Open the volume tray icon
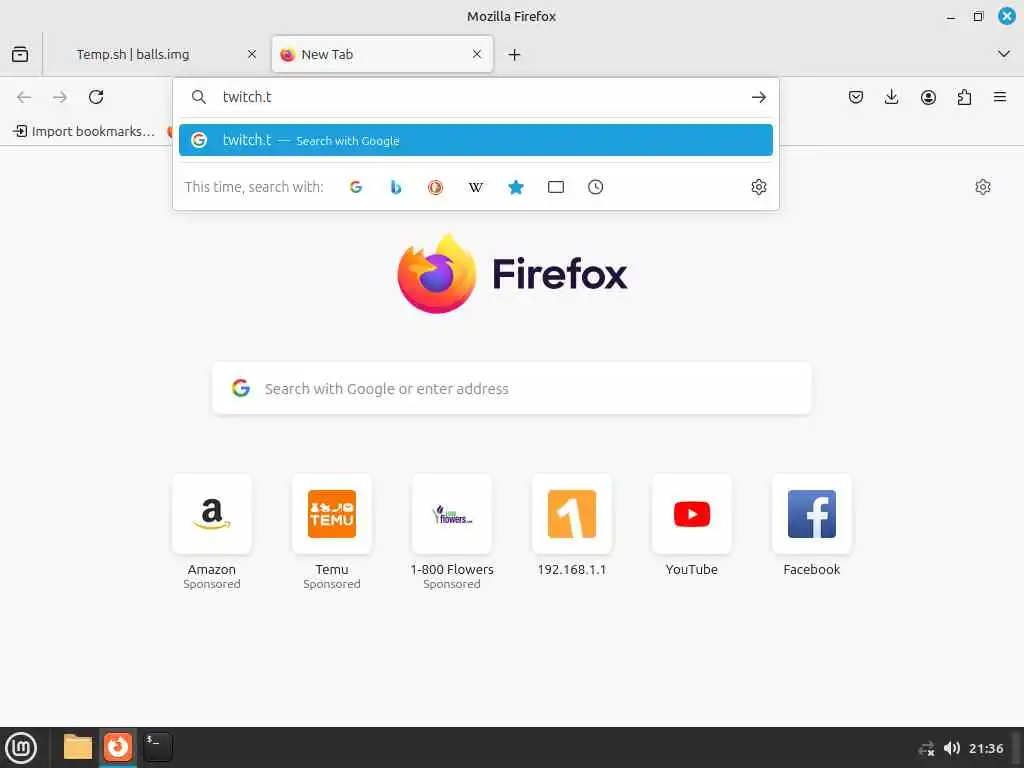 coord(952,748)
